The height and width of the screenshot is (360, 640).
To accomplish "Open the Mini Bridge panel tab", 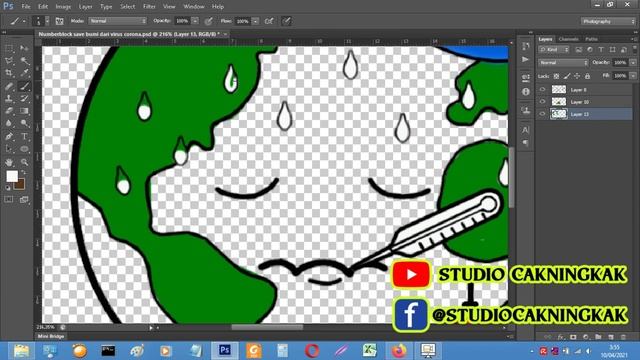I will coord(51,336).
